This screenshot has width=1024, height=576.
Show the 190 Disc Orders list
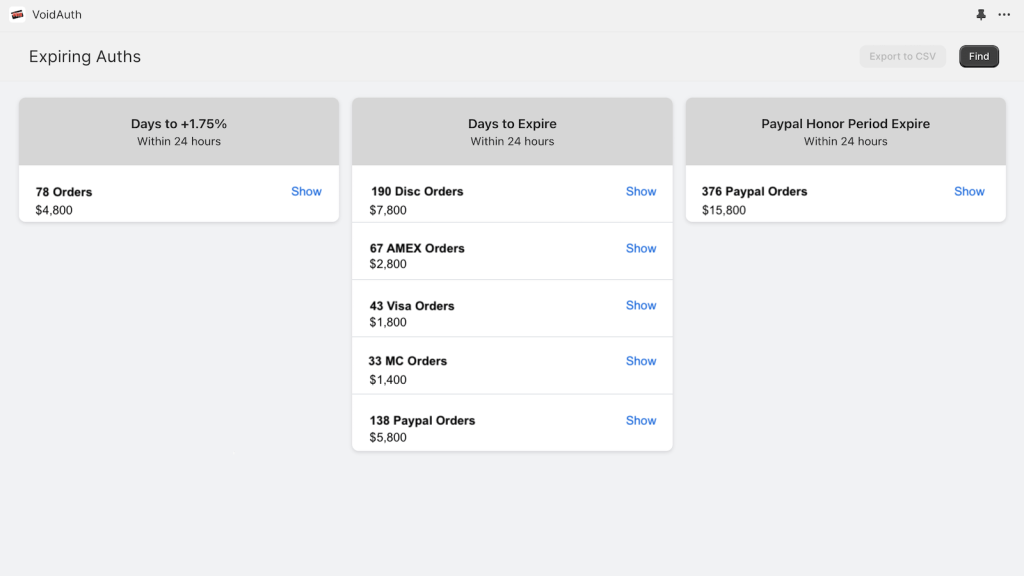tap(640, 191)
